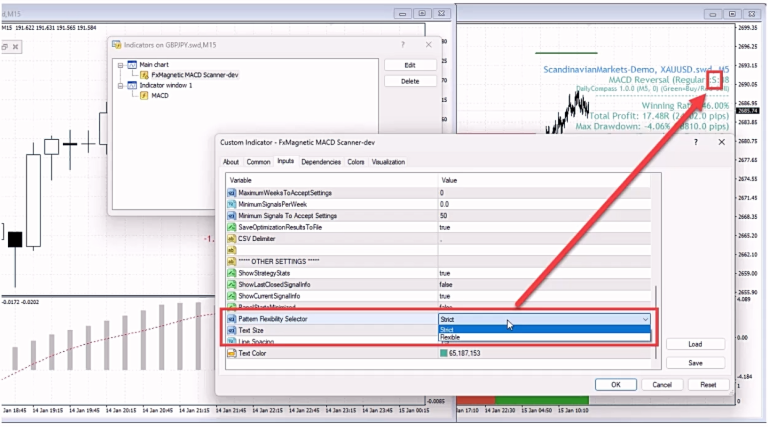Select the MACD indicator icon in tree

(x=144, y=95)
